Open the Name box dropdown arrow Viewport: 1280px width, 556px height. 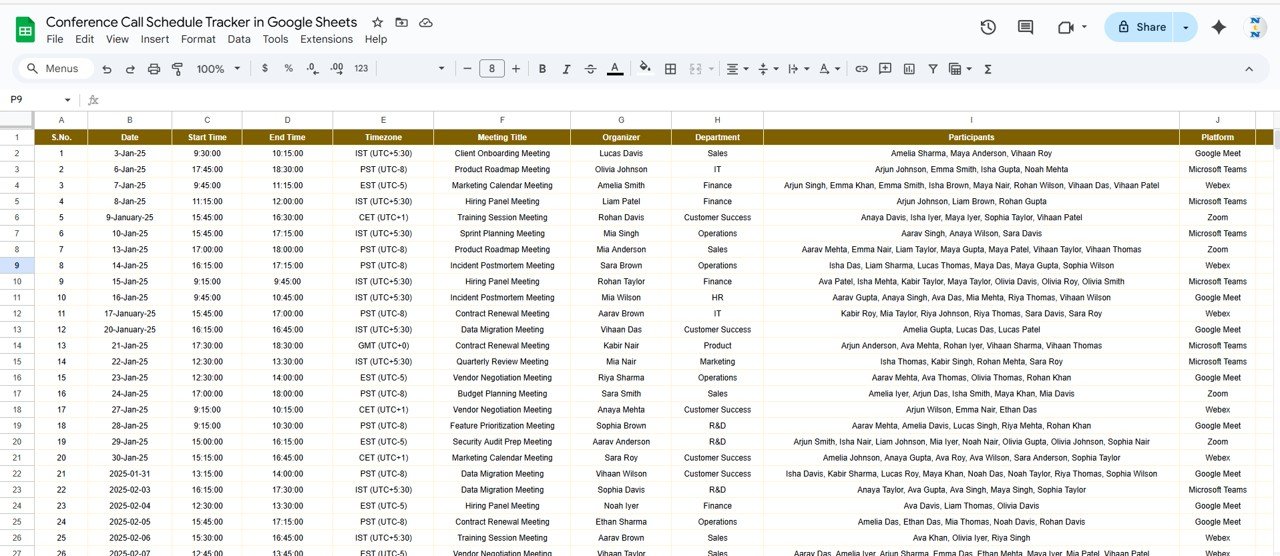click(x=68, y=100)
